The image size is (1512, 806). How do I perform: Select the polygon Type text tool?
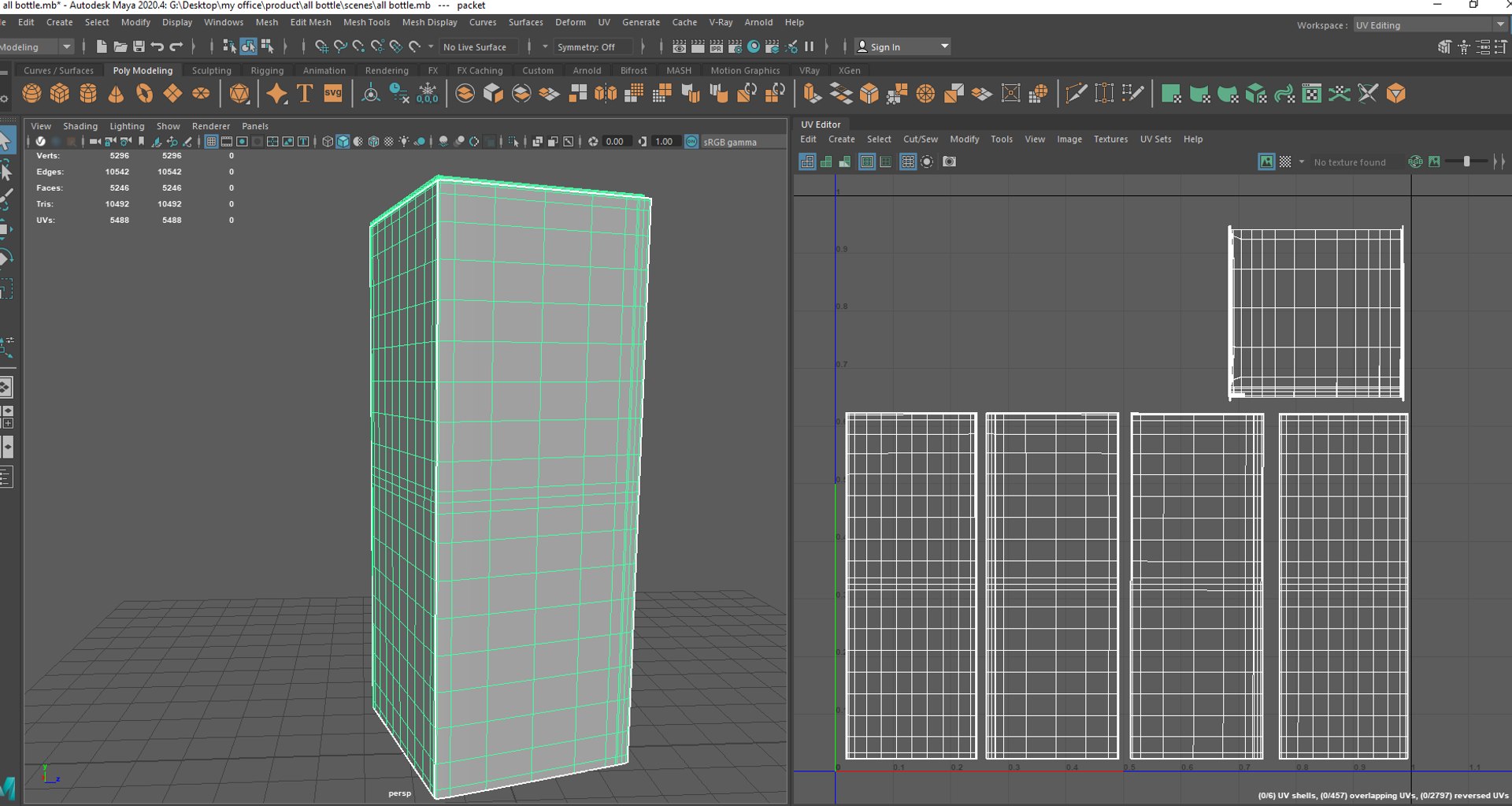point(305,94)
